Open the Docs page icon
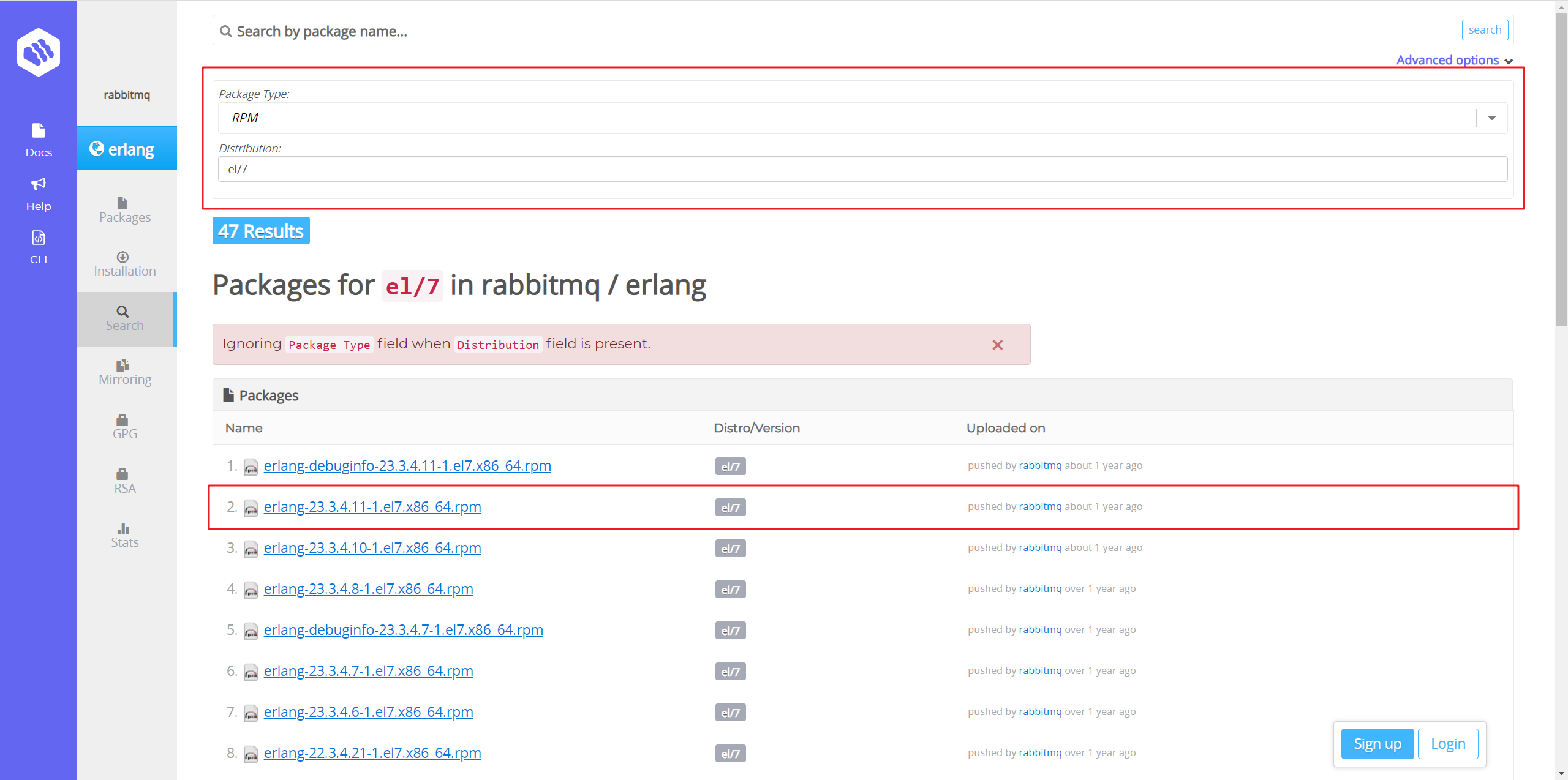Screen dimensions: 1568x780 39,140
